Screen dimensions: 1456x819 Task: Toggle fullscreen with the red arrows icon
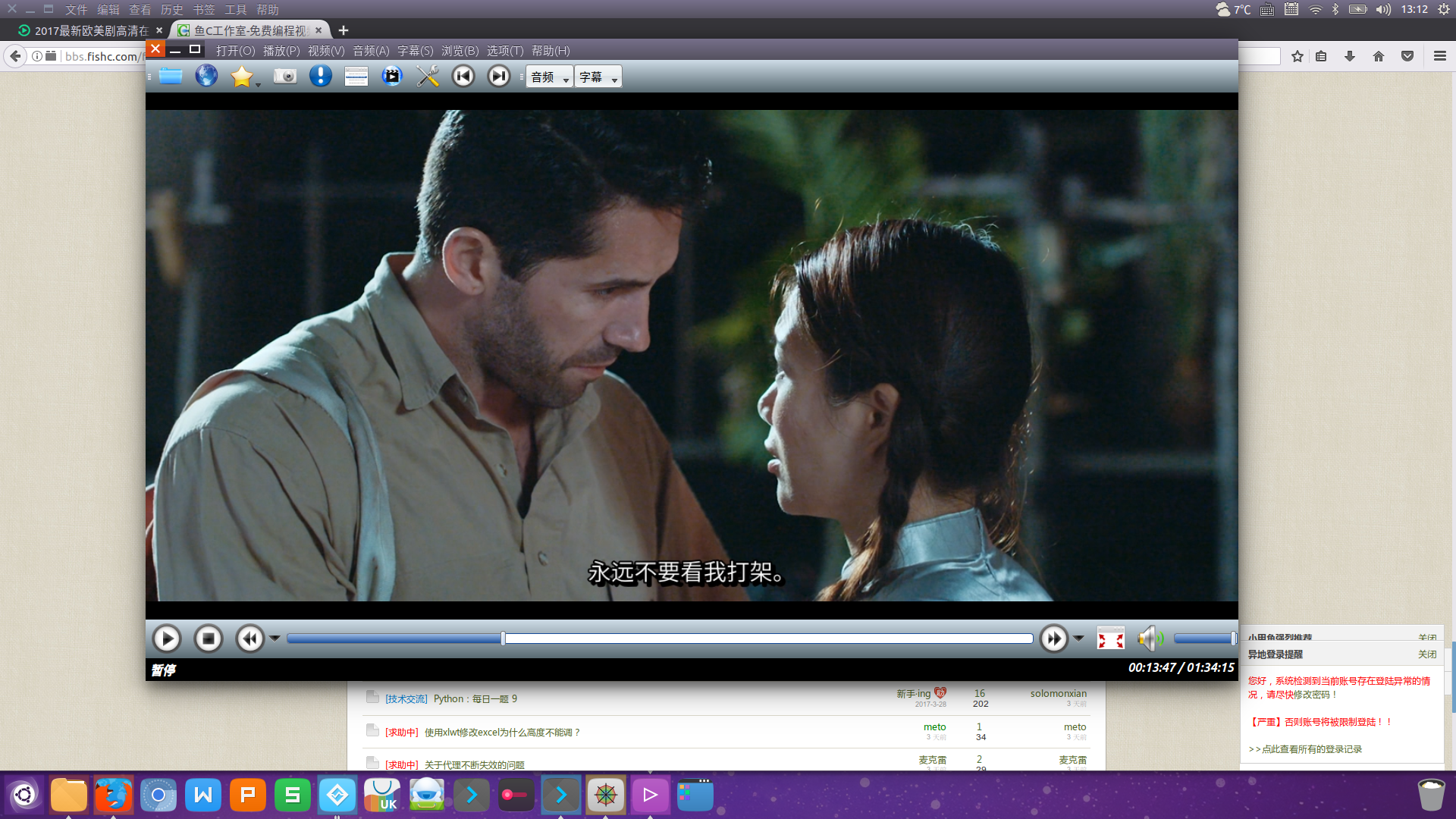[x=1111, y=639]
